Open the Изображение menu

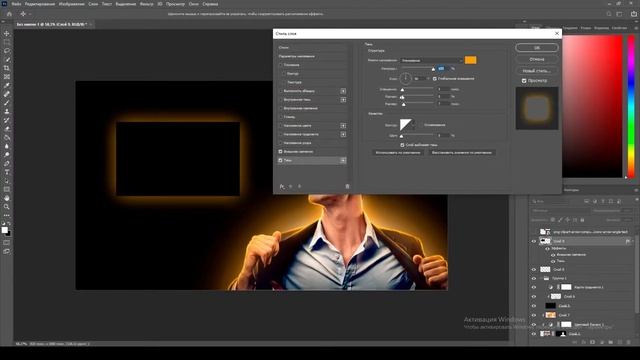tap(71, 4)
